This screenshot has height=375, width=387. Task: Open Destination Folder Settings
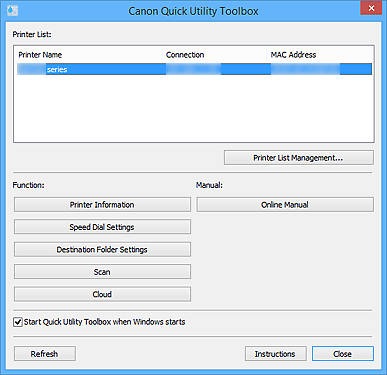[x=102, y=250]
